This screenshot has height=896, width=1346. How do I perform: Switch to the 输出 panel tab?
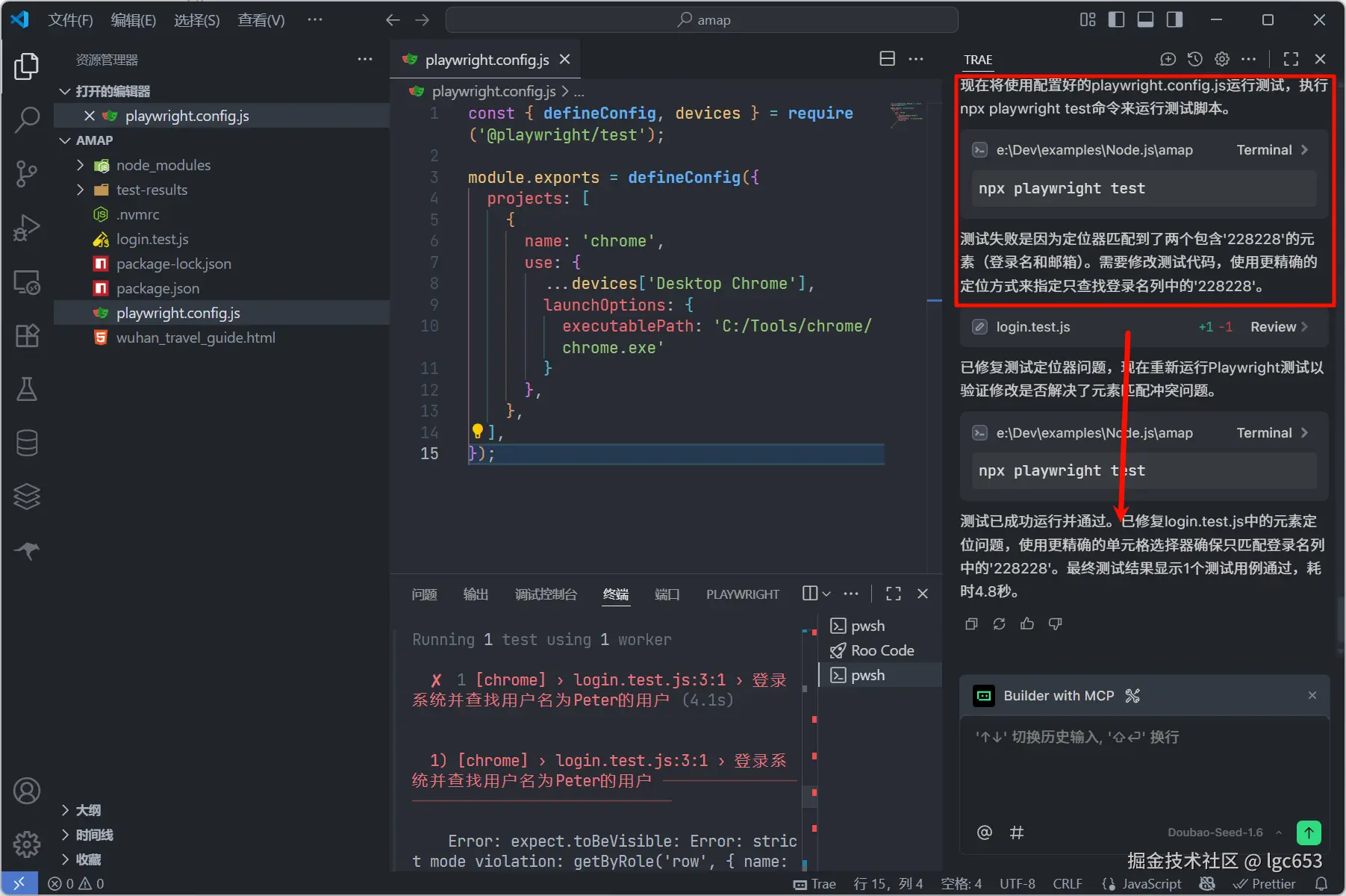coord(476,594)
